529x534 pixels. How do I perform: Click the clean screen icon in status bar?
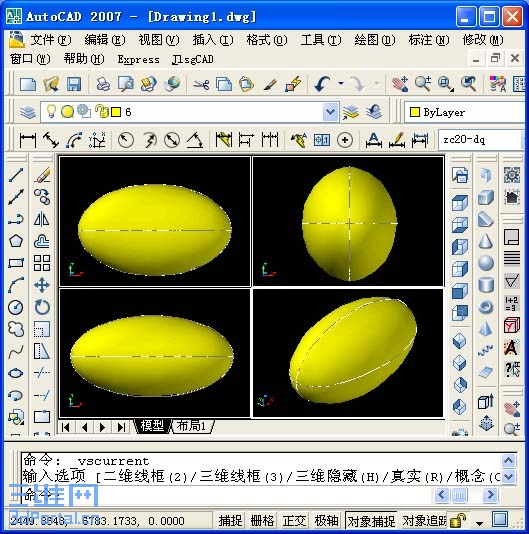point(500,519)
